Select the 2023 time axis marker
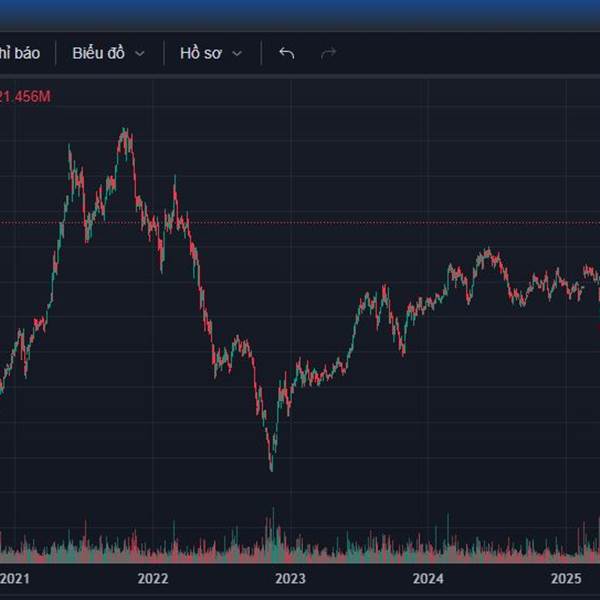The height and width of the screenshot is (600, 600). click(290, 578)
